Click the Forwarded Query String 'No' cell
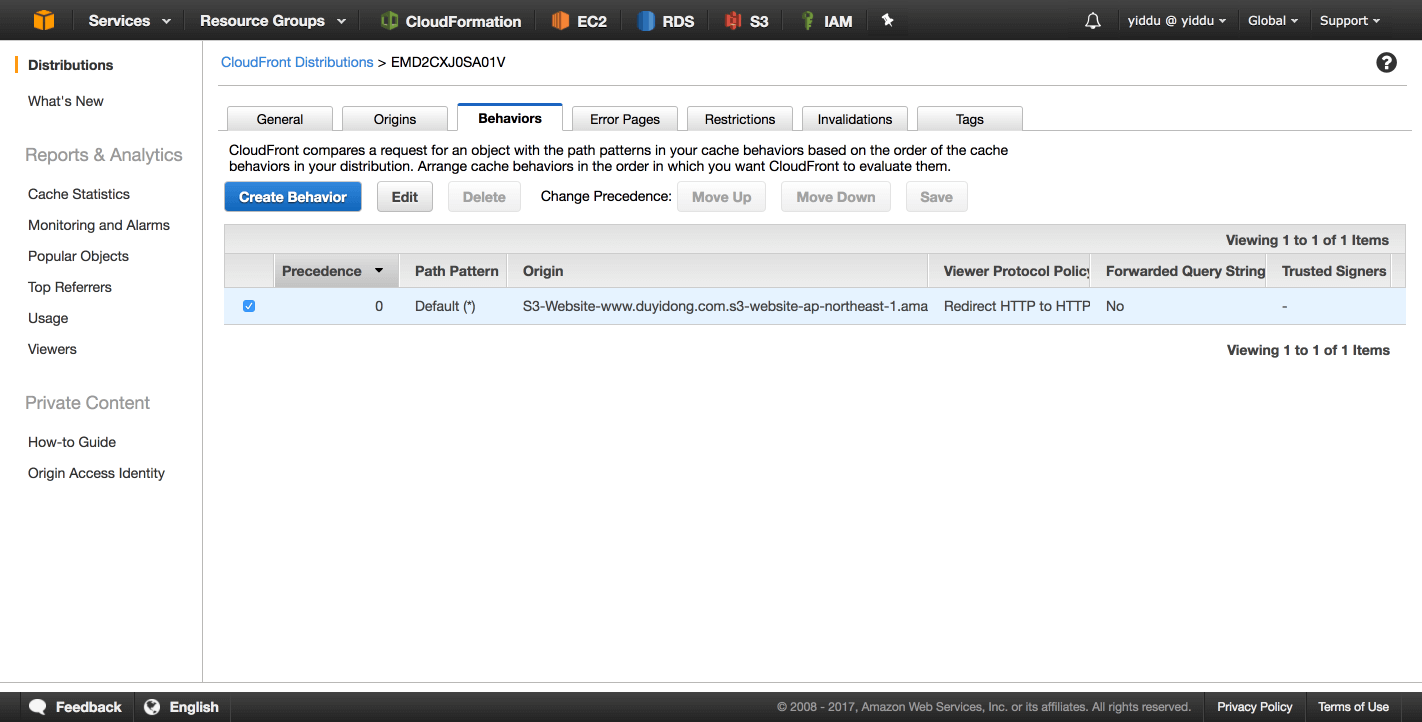Image resolution: width=1422 pixels, height=722 pixels. pos(1115,306)
